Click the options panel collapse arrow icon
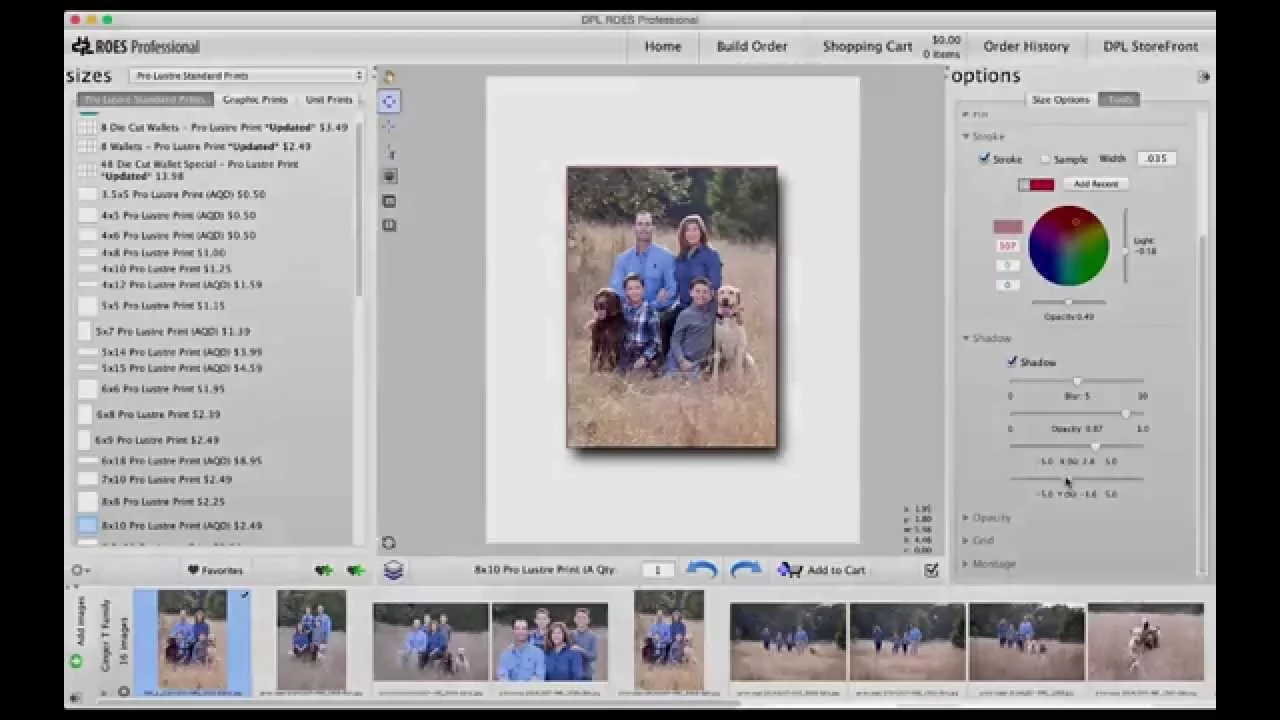Viewport: 1280px width, 720px height. coord(1204,77)
